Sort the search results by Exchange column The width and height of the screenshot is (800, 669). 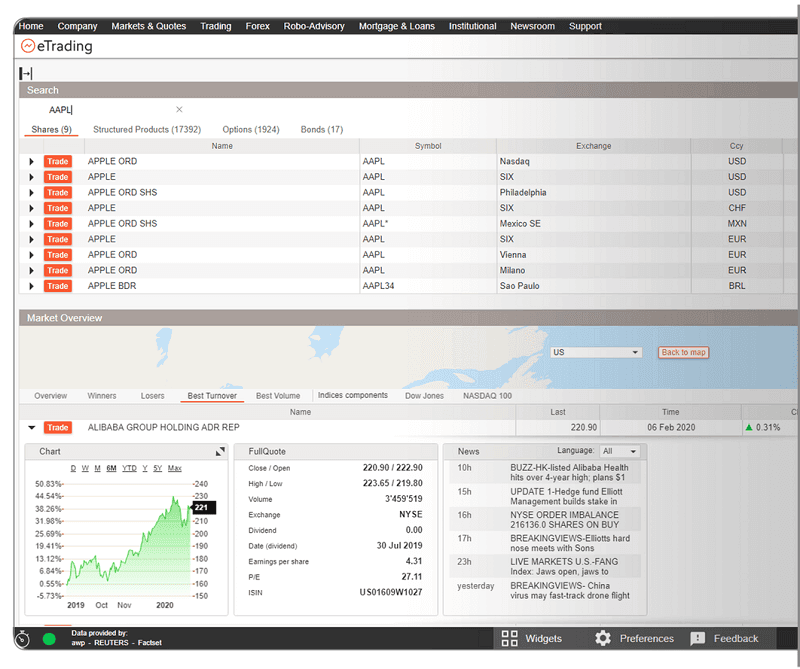(593, 146)
